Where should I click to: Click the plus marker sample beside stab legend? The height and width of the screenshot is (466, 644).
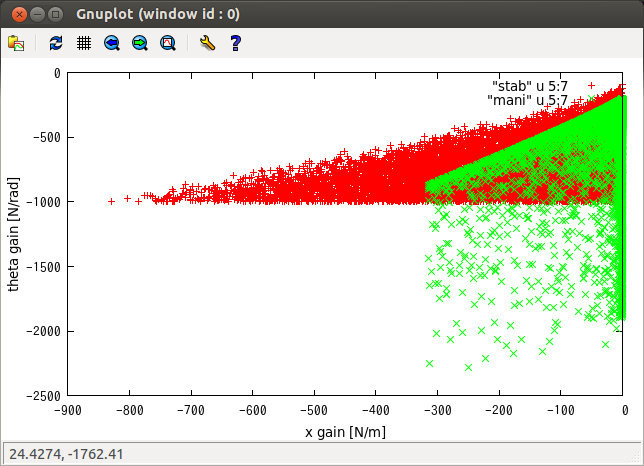pos(592,86)
